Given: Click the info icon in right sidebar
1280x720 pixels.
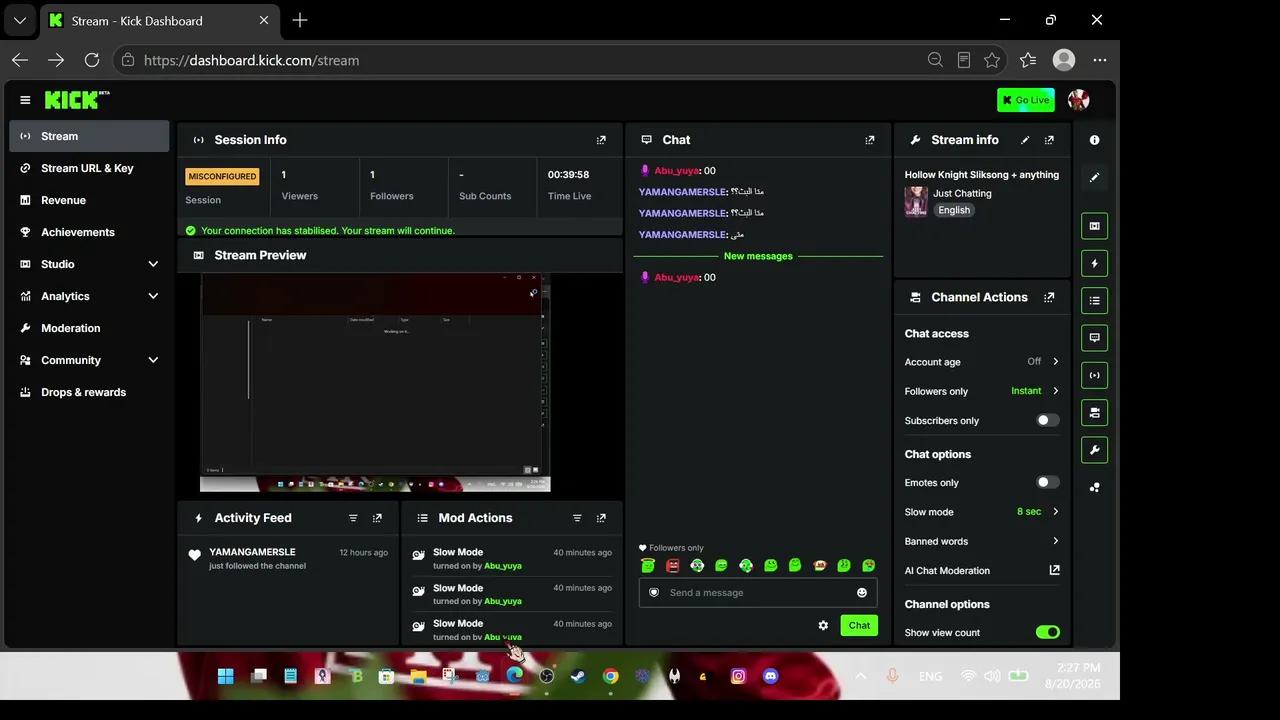Looking at the screenshot, I should pos(1095,140).
